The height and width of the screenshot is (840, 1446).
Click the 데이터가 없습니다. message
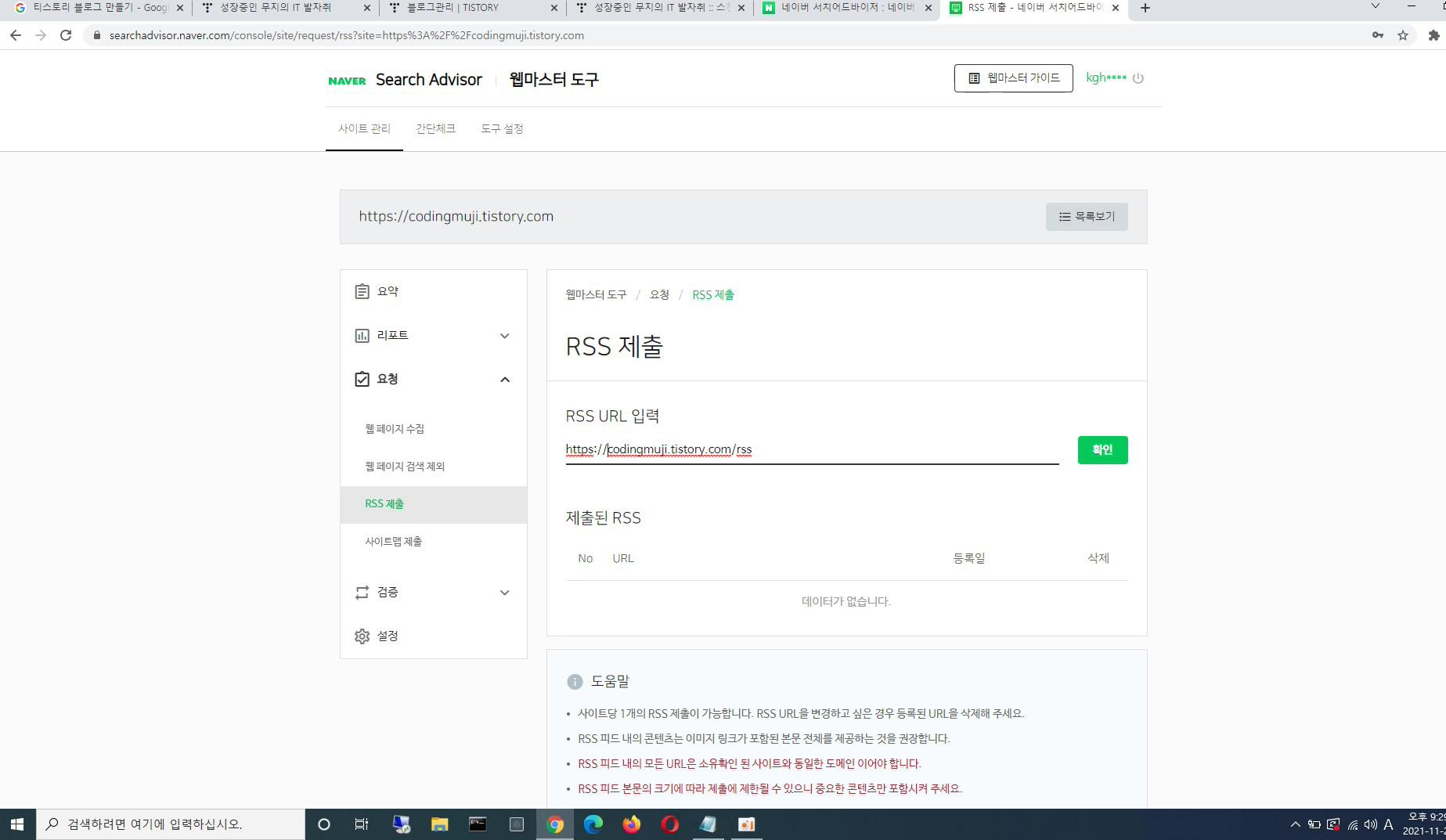(x=846, y=602)
